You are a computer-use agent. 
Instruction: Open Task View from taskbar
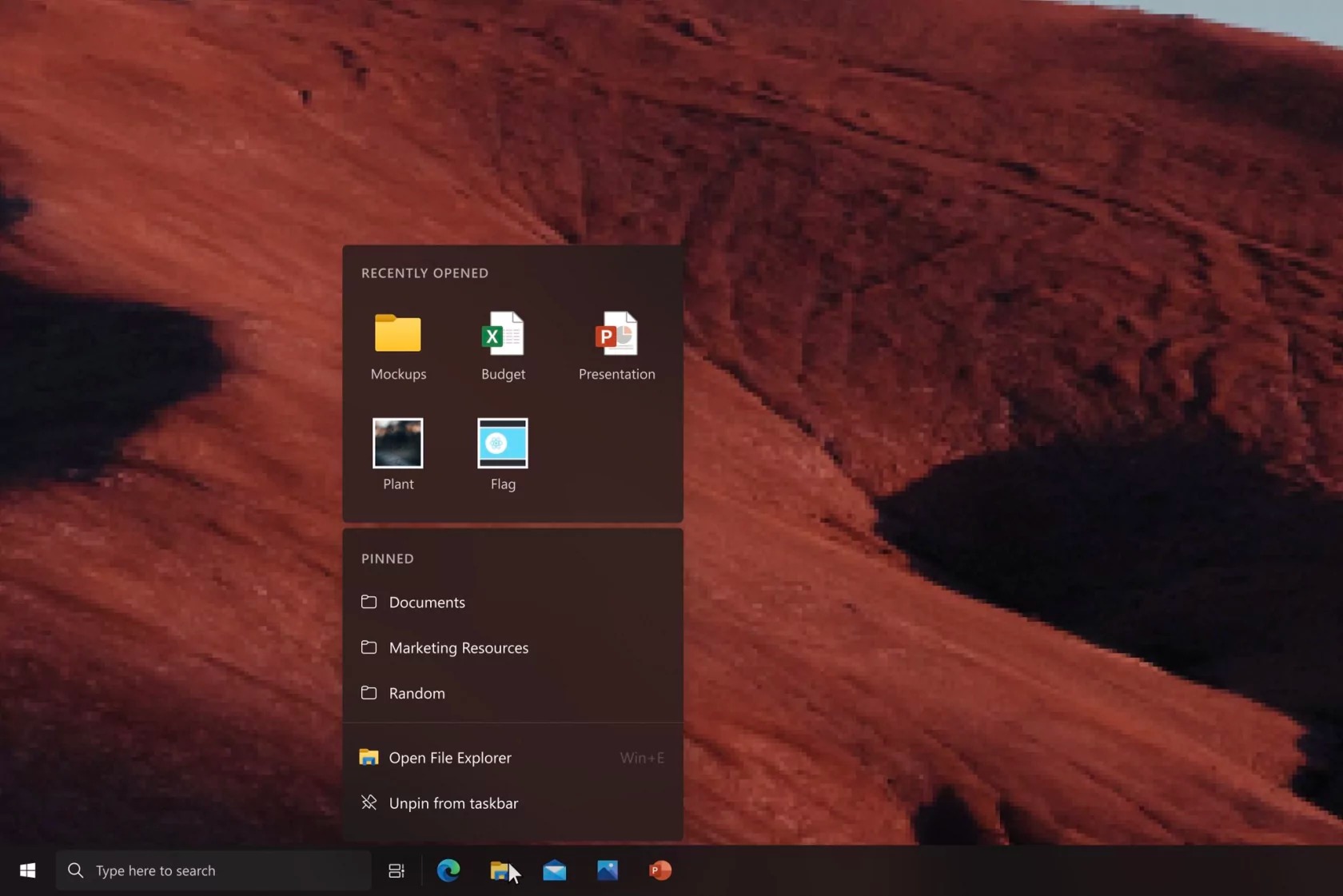[x=397, y=870]
